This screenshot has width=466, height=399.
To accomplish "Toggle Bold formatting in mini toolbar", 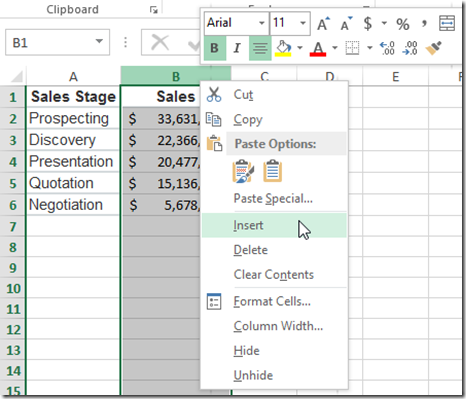I will (x=215, y=48).
